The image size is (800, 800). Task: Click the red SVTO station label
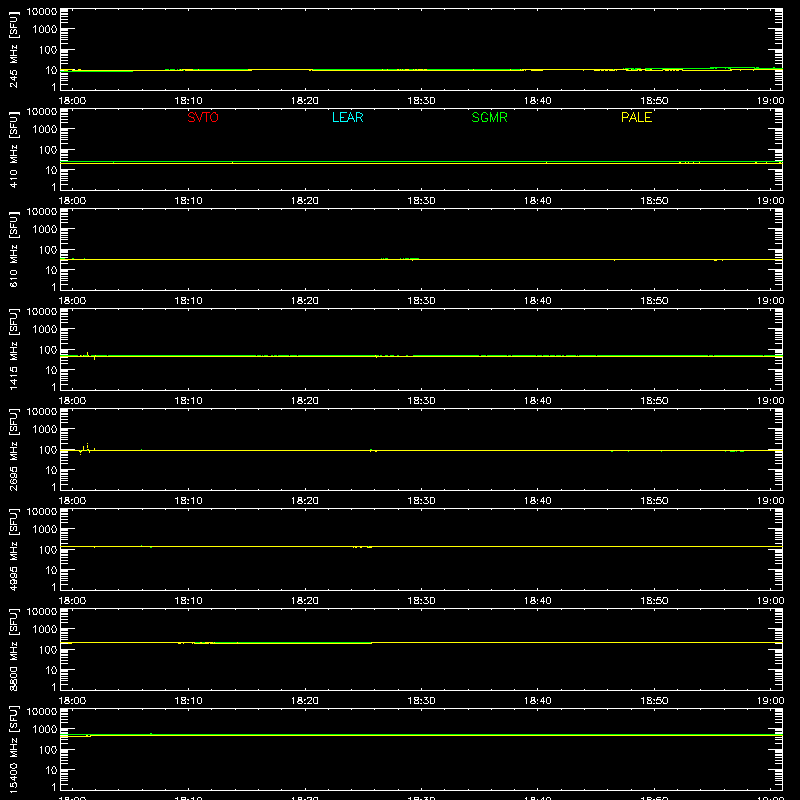[x=203, y=117]
